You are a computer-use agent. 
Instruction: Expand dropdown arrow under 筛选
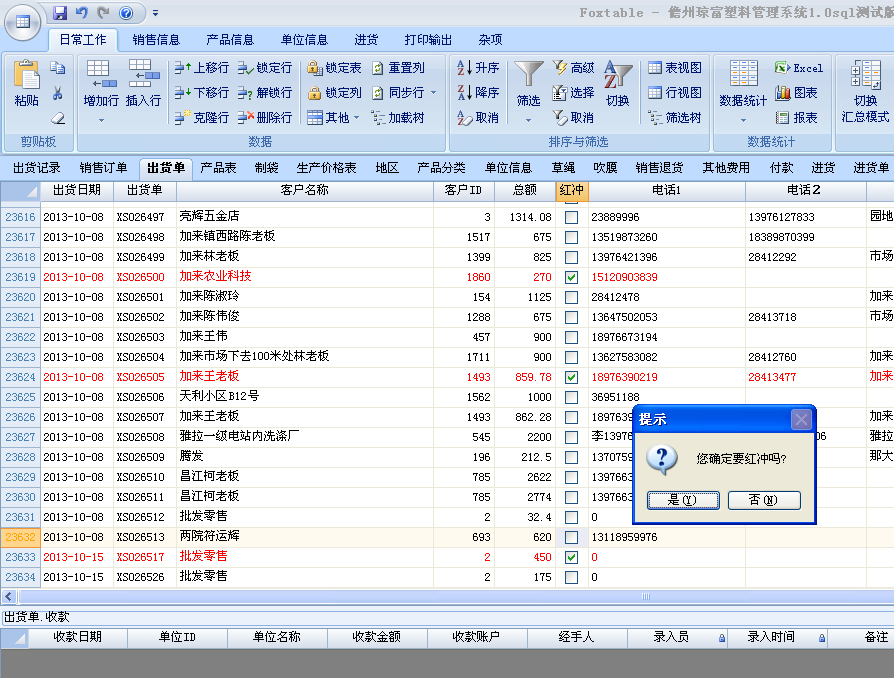point(528,120)
